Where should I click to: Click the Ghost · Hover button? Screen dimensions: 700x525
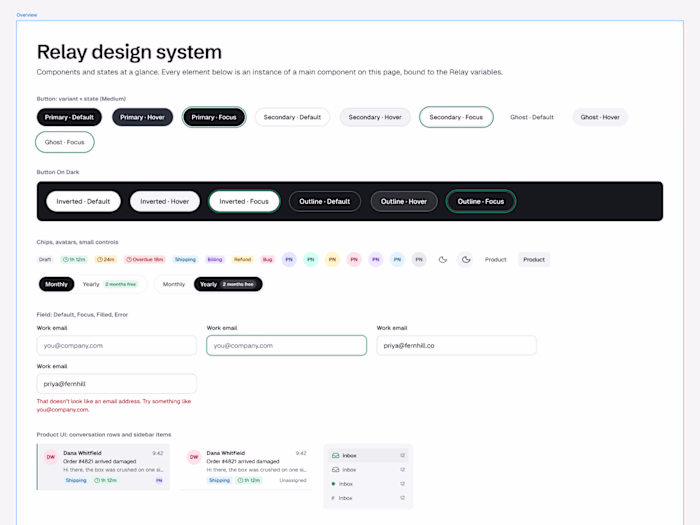point(600,117)
